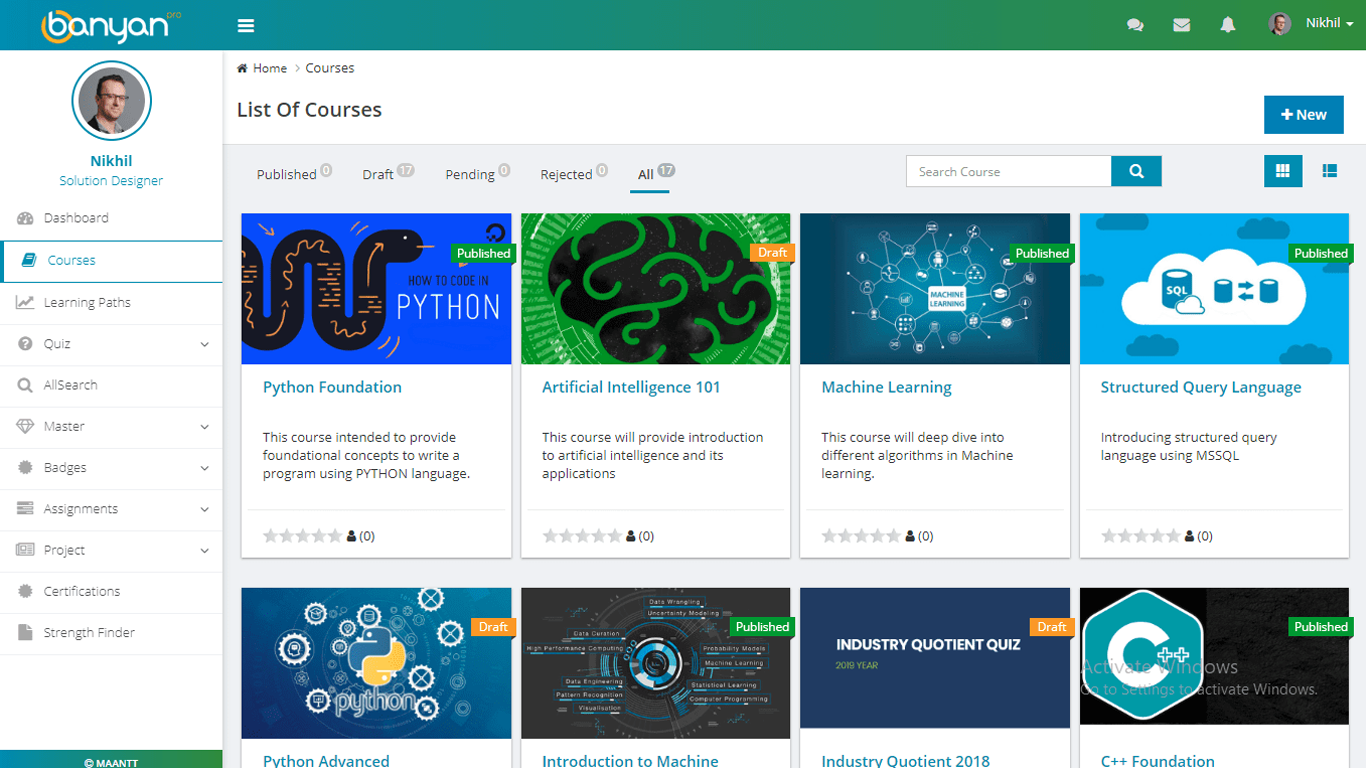1366x768 pixels.
Task: Click the Strength Finder file icon
Action: point(25,632)
